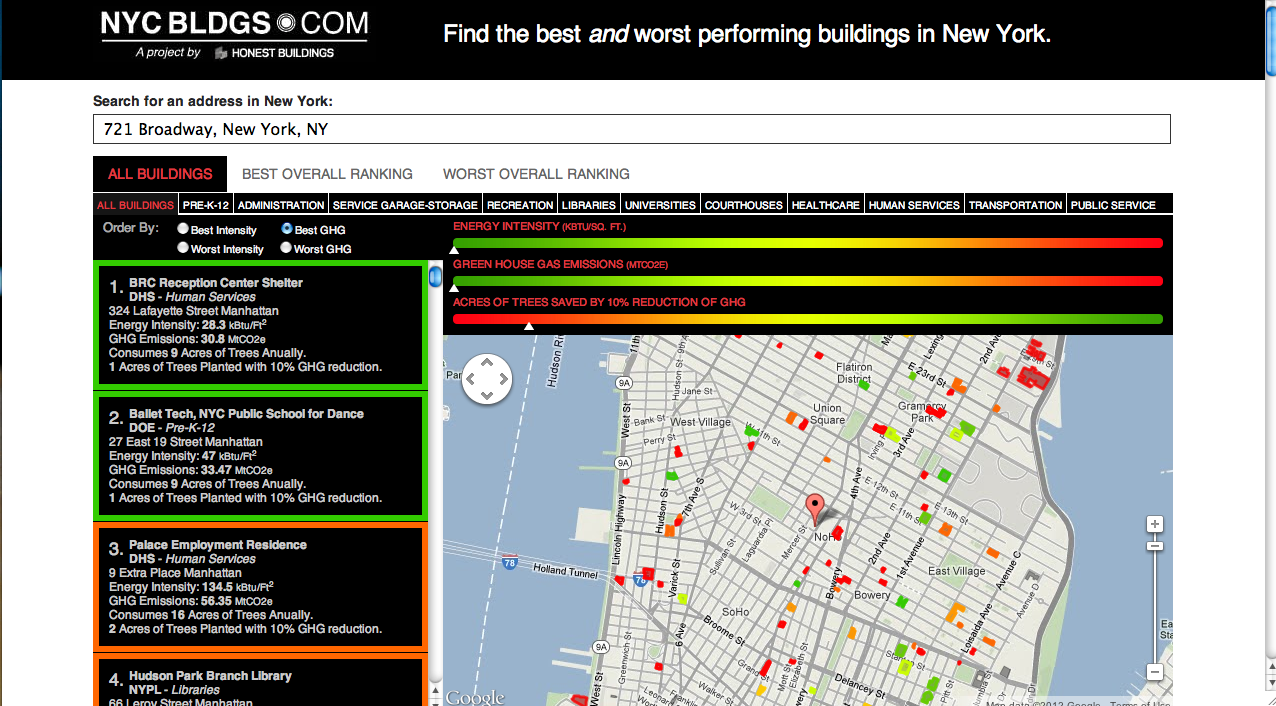1276x706 pixels.
Task: Zoom out with the map minus button
Action: click(1155, 672)
